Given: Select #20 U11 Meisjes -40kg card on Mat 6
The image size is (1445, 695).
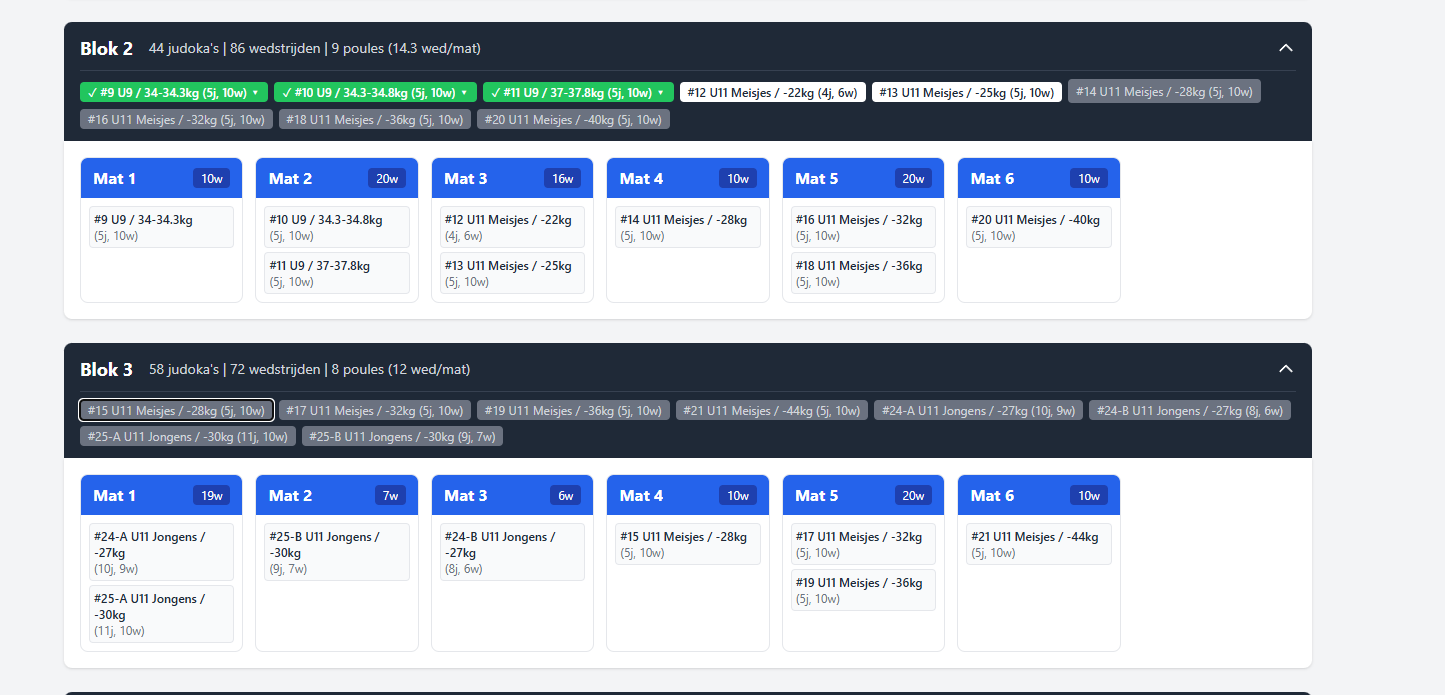Looking at the screenshot, I should point(1038,227).
